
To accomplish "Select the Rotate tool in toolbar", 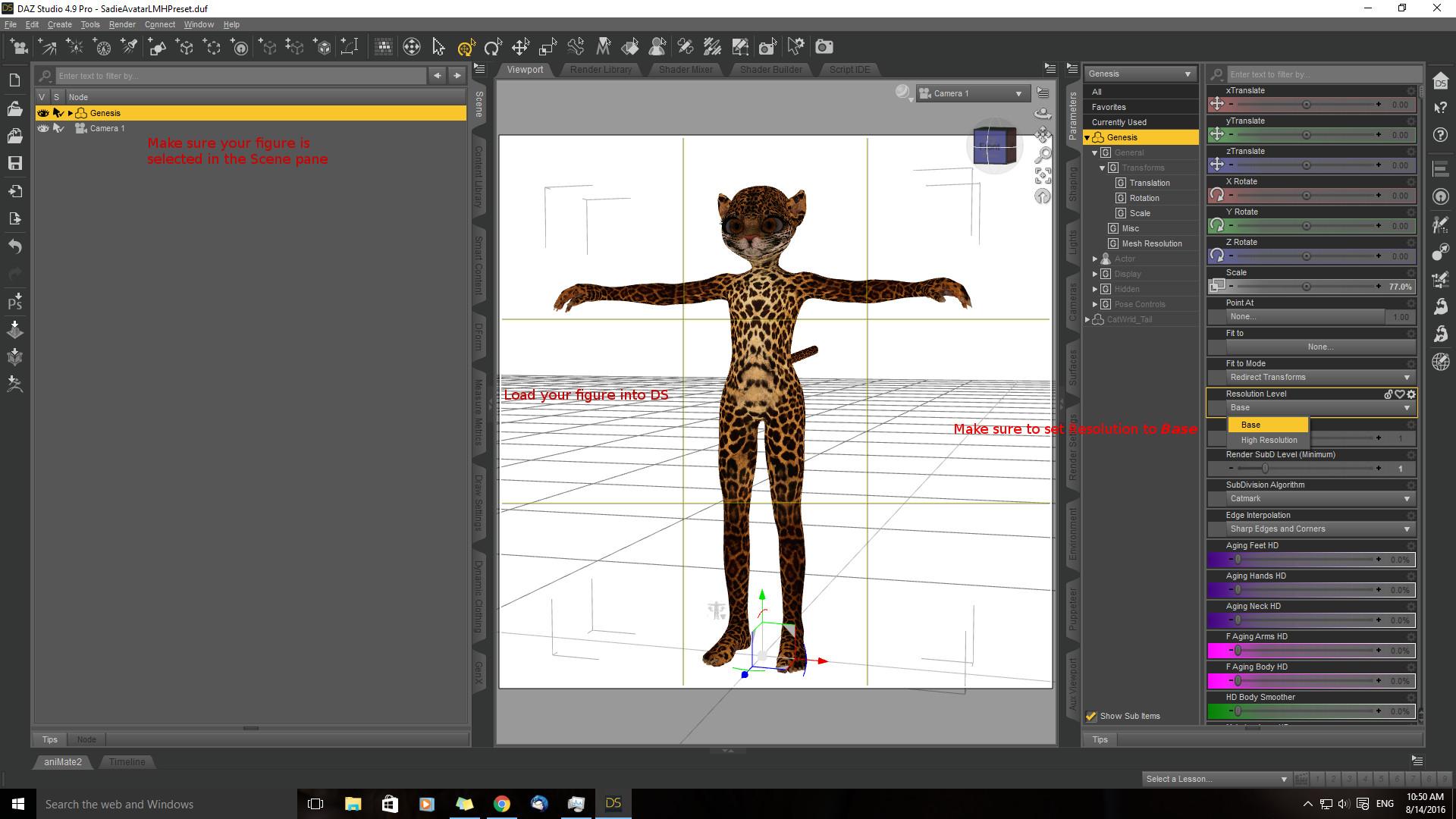I will pos(493,47).
